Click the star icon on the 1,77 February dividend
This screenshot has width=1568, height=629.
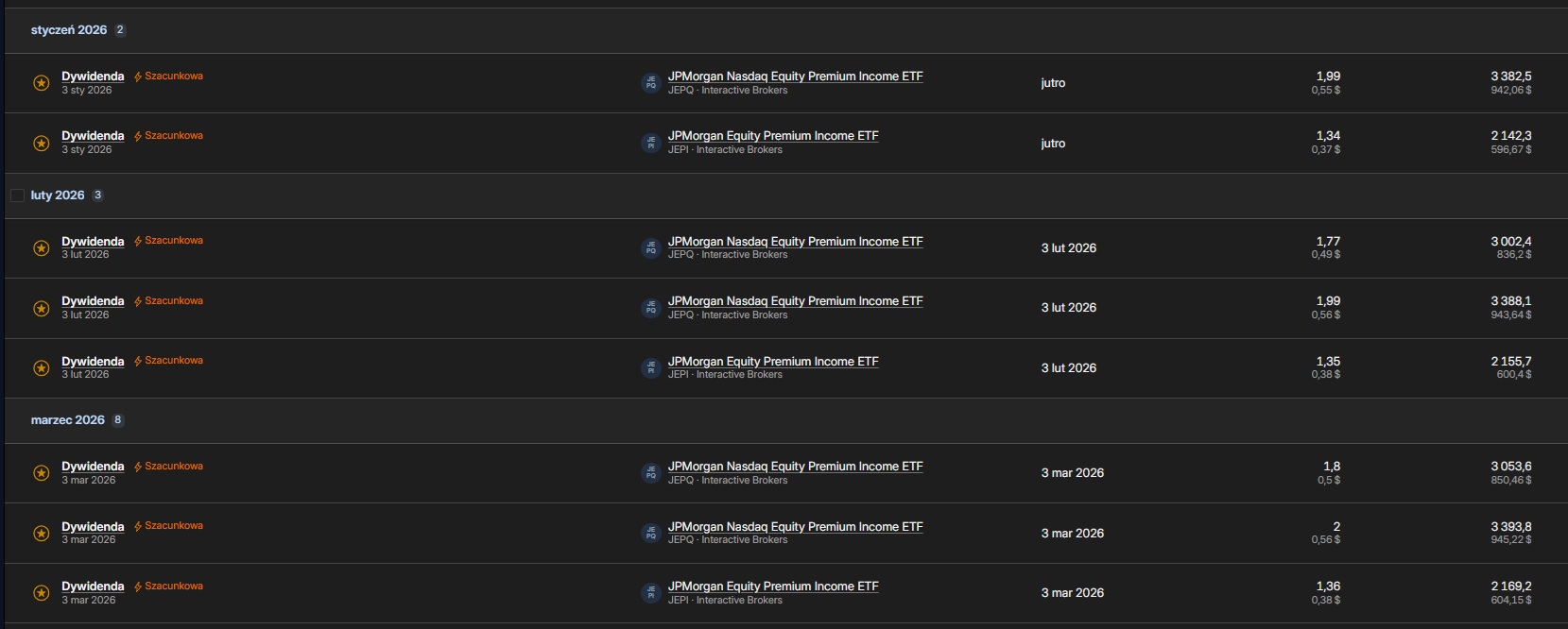pos(42,248)
